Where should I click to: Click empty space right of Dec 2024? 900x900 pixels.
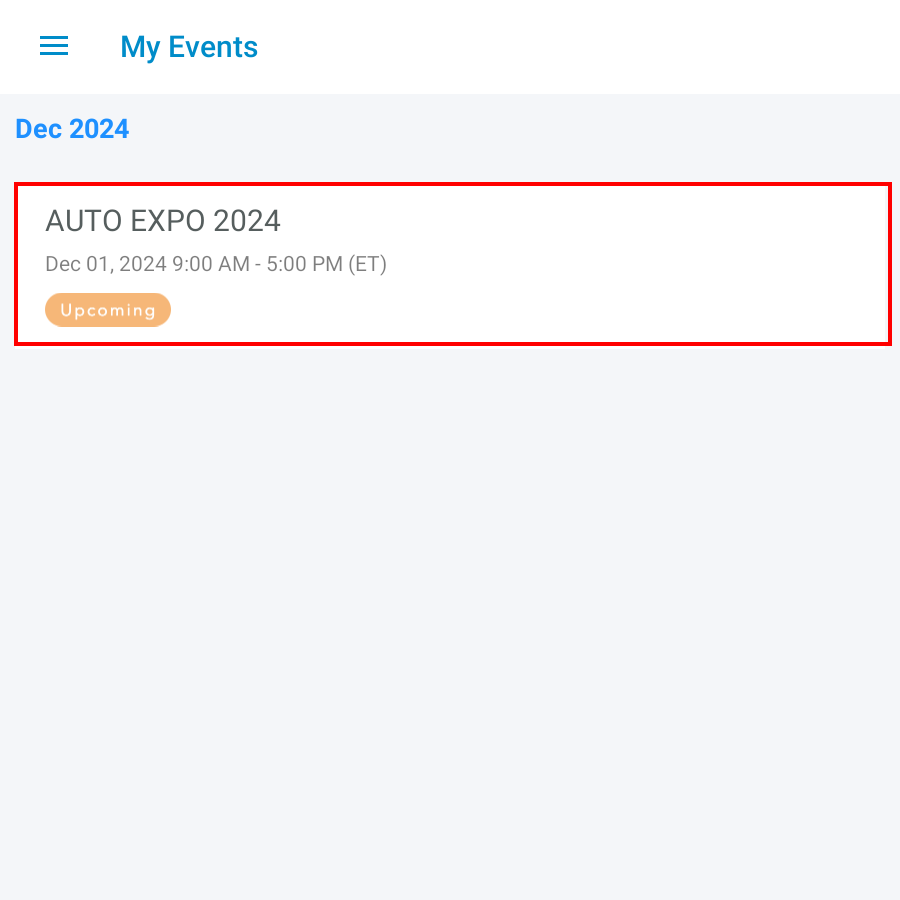coord(500,129)
